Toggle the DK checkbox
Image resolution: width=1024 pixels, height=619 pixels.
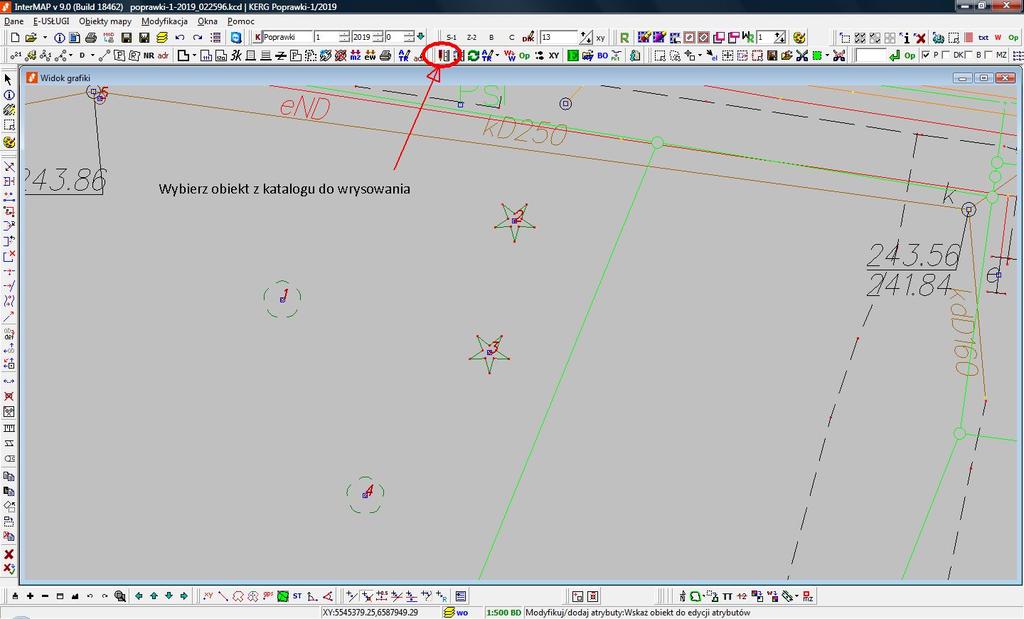[x=946, y=56]
